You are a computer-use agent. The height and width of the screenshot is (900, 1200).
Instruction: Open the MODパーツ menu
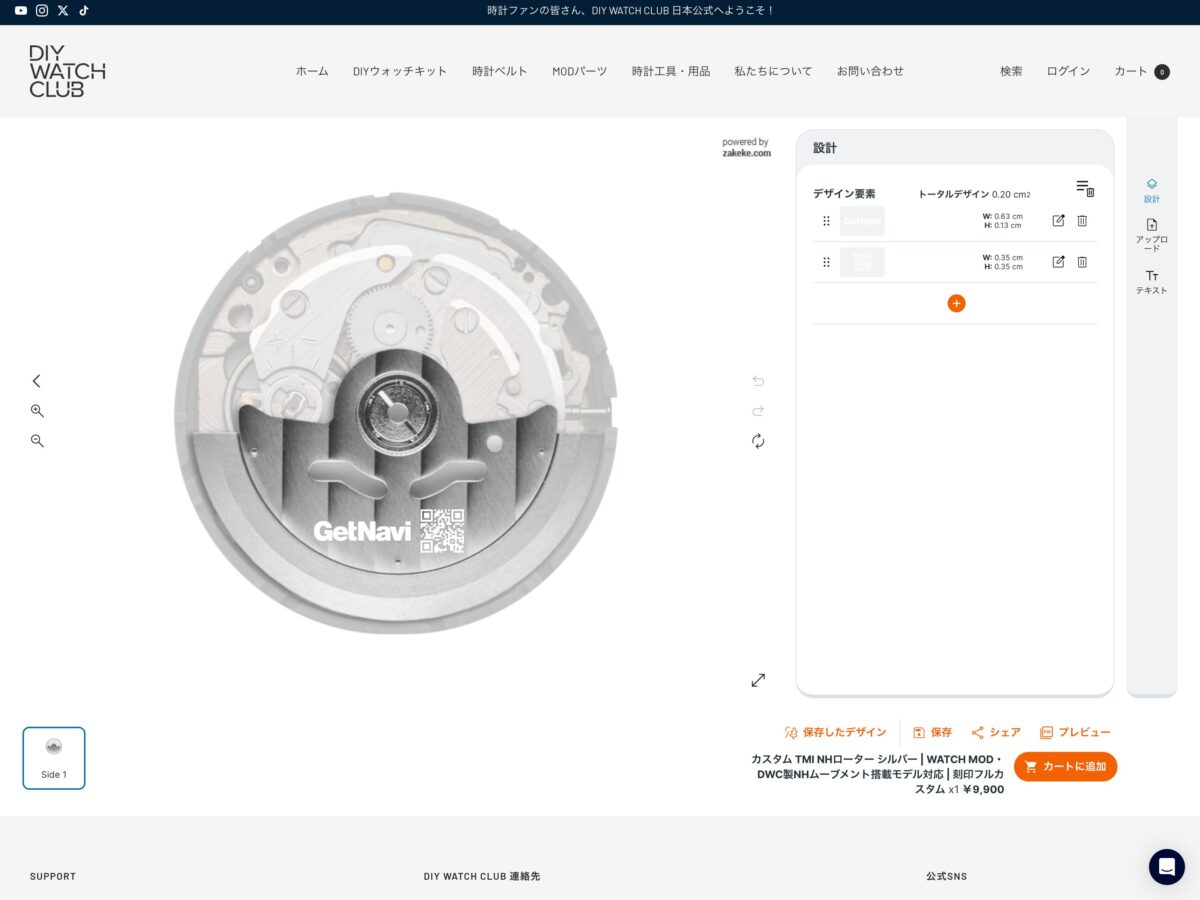point(580,71)
